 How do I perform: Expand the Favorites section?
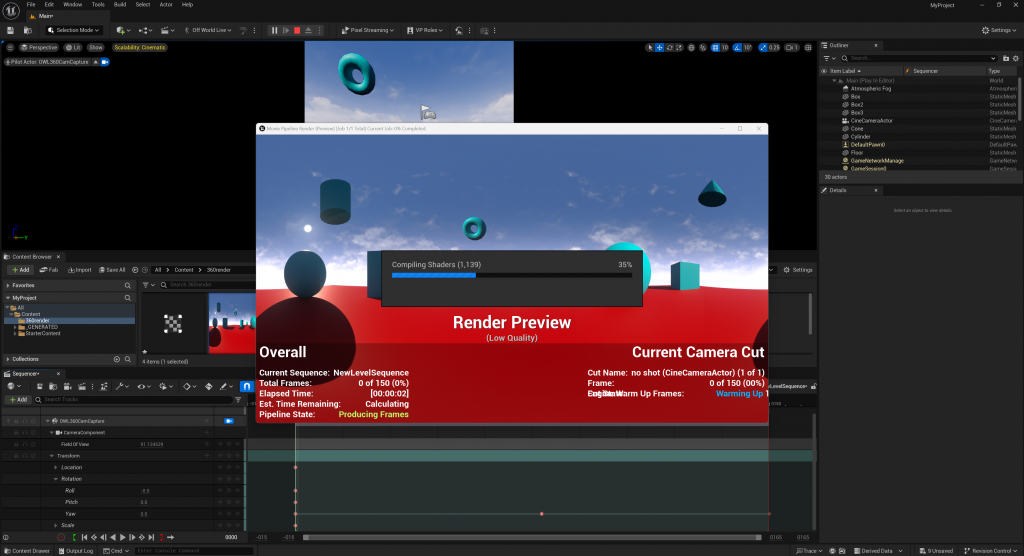point(8,286)
